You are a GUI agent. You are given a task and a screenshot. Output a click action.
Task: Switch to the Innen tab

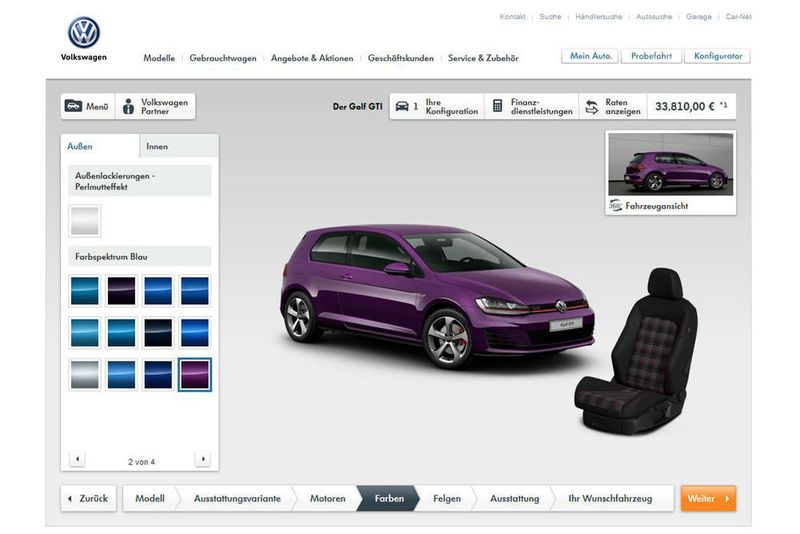(x=179, y=146)
